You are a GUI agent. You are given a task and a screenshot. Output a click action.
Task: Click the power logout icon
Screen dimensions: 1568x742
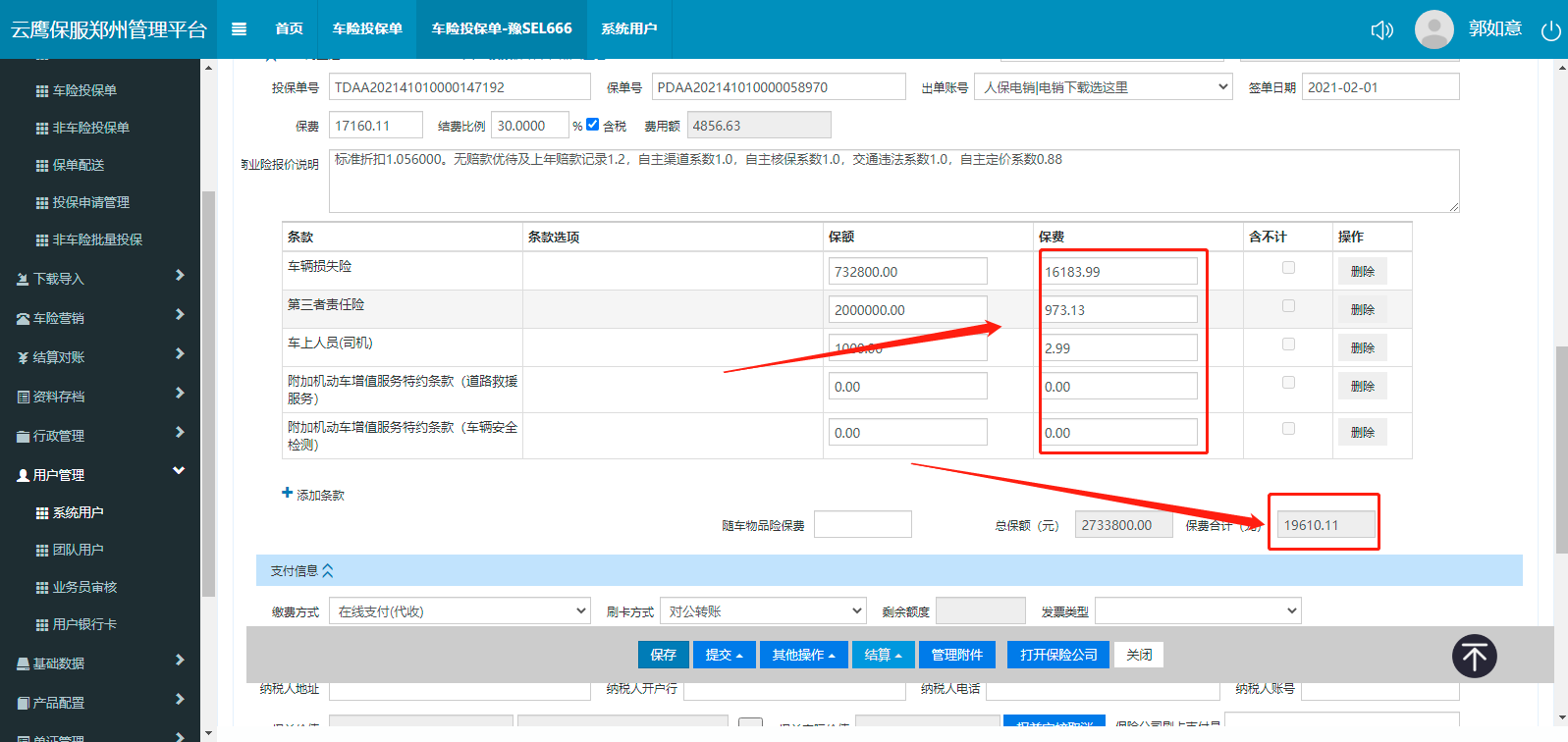pos(1550,30)
